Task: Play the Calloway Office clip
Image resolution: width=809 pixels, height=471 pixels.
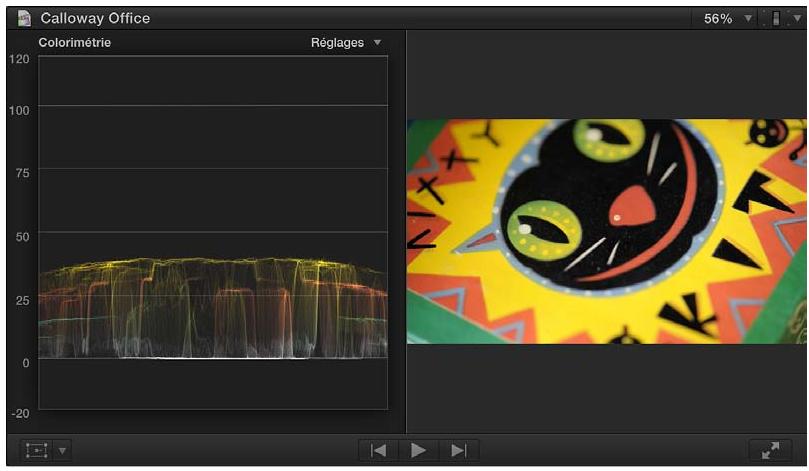Action: [x=418, y=450]
